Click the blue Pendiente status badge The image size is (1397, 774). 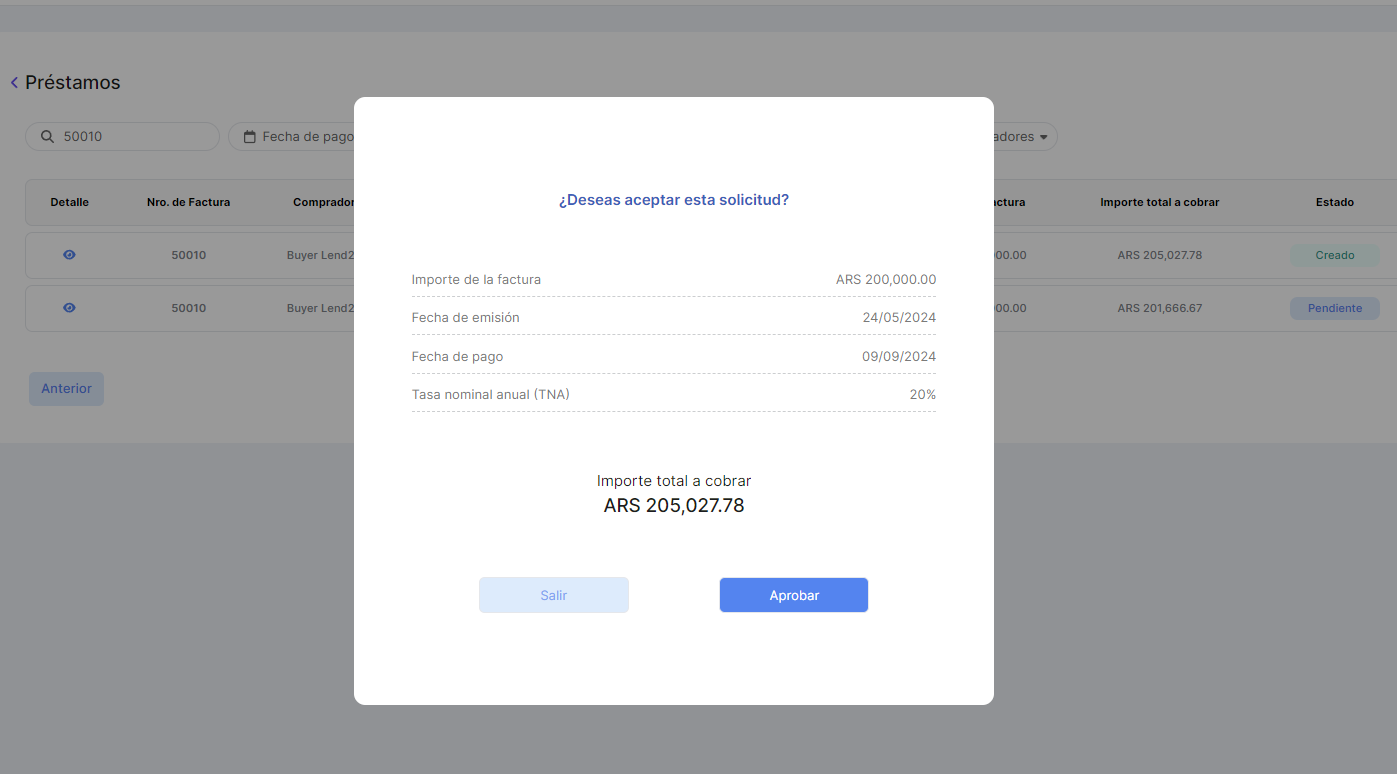point(1334,308)
